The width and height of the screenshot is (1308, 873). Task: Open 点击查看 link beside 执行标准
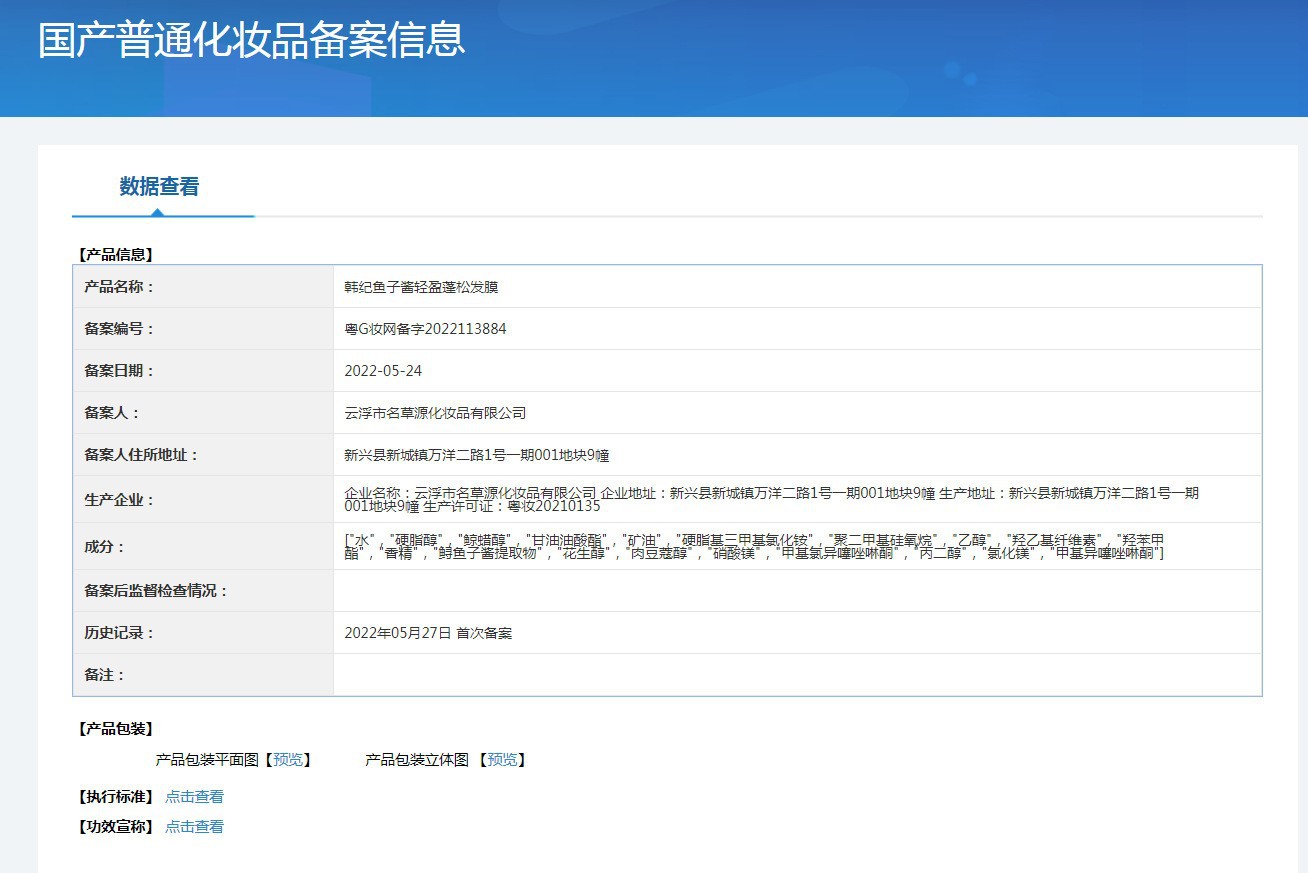click(194, 797)
